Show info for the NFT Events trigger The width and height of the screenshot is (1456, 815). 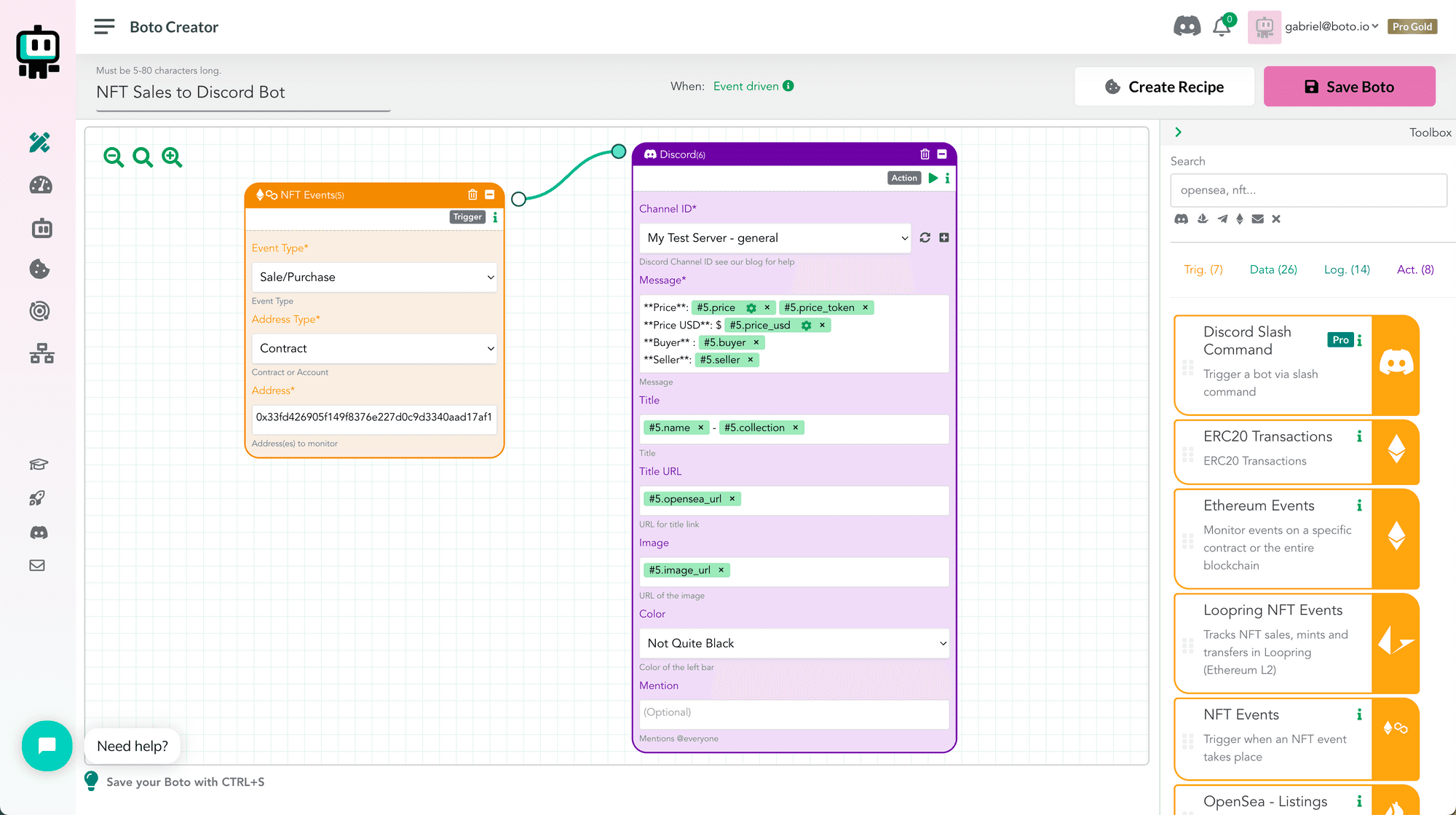click(495, 217)
